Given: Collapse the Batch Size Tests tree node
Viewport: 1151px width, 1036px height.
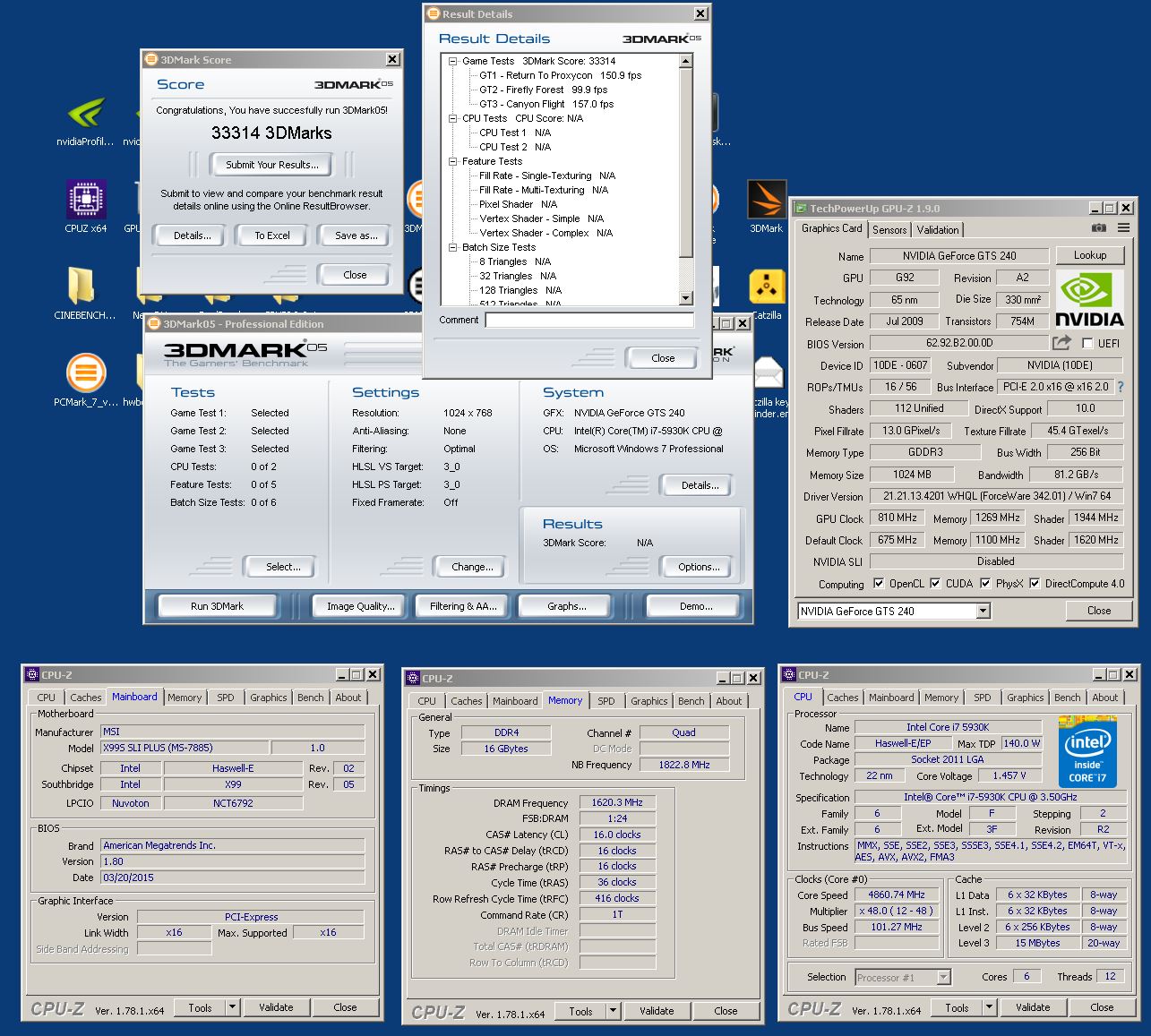Looking at the screenshot, I should (x=453, y=247).
